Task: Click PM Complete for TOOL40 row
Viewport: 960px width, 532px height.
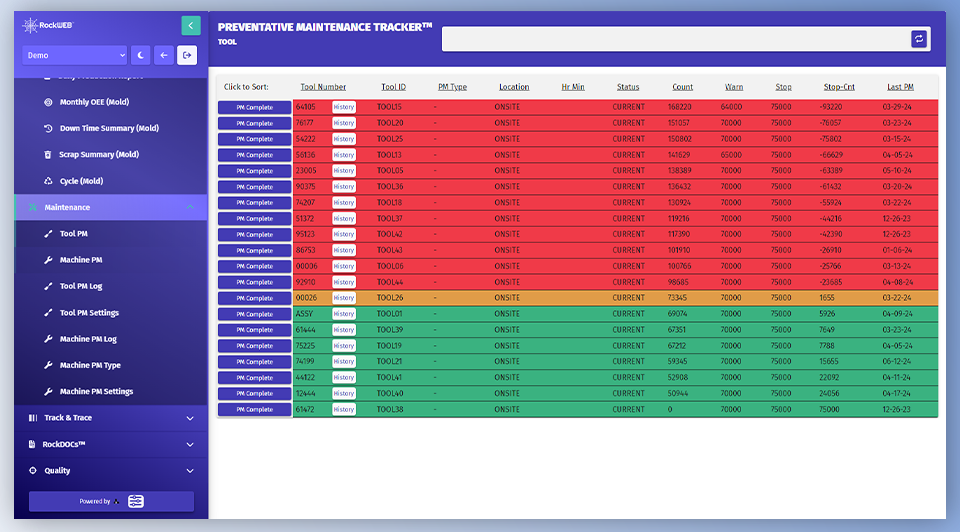Action: coord(255,394)
